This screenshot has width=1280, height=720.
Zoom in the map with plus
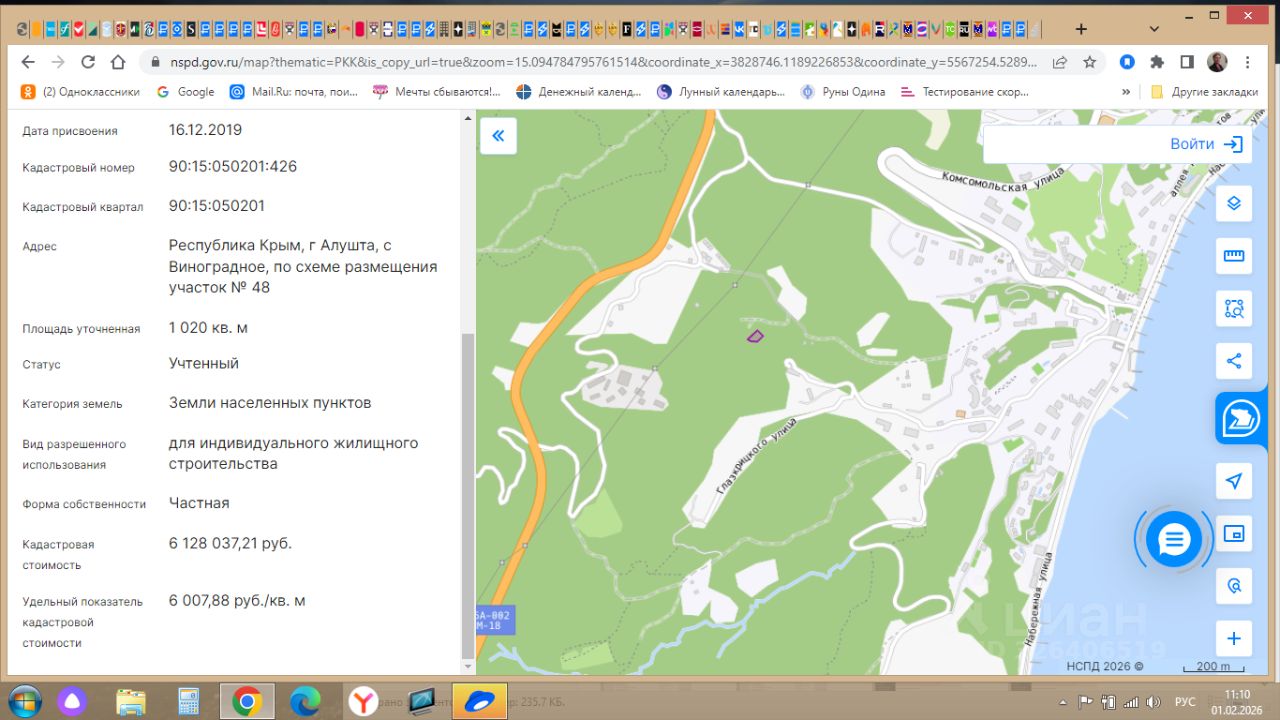(x=1234, y=639)
